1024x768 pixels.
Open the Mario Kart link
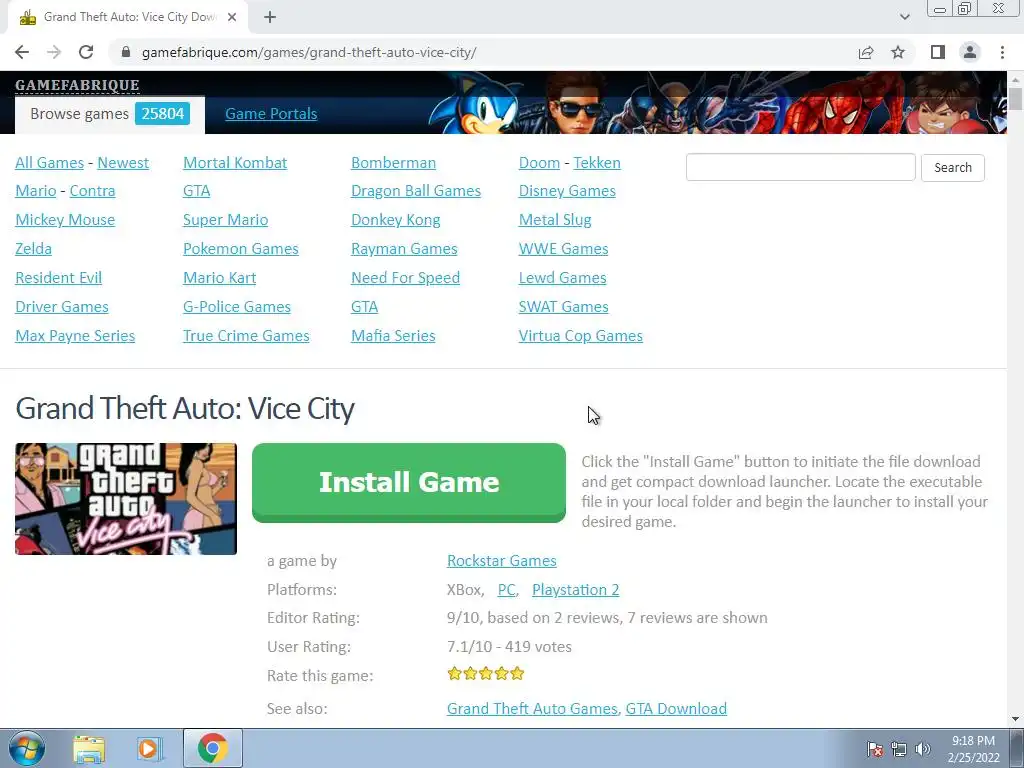[219, 278]
